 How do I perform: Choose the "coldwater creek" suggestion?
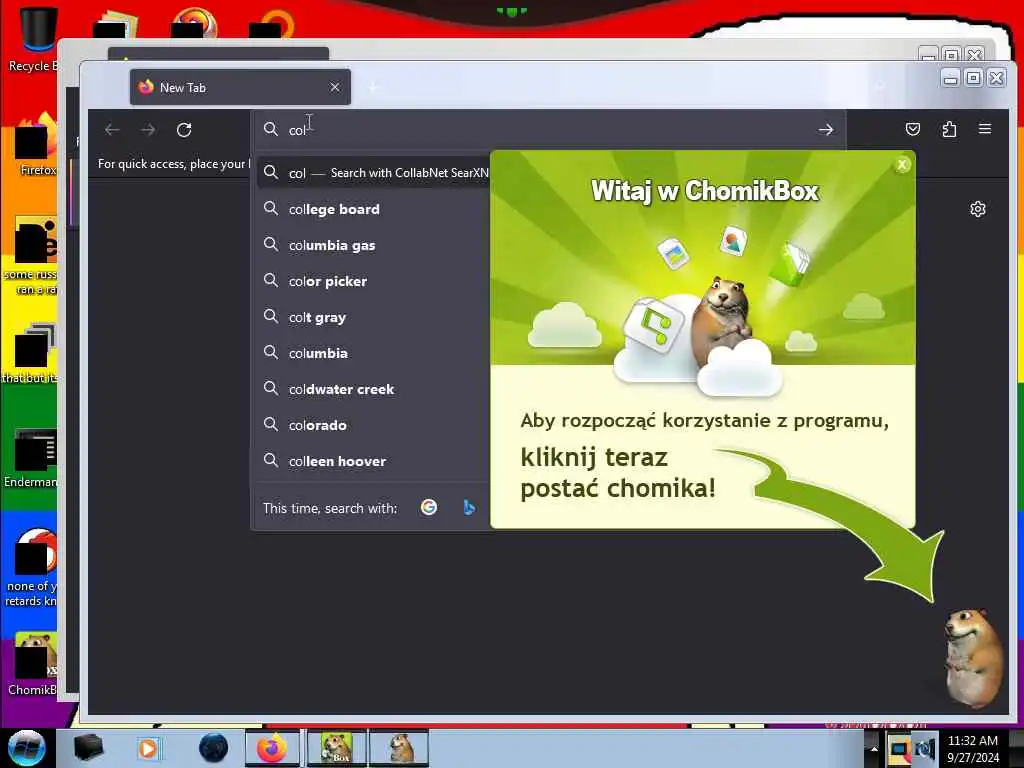(x=370, y=389)
